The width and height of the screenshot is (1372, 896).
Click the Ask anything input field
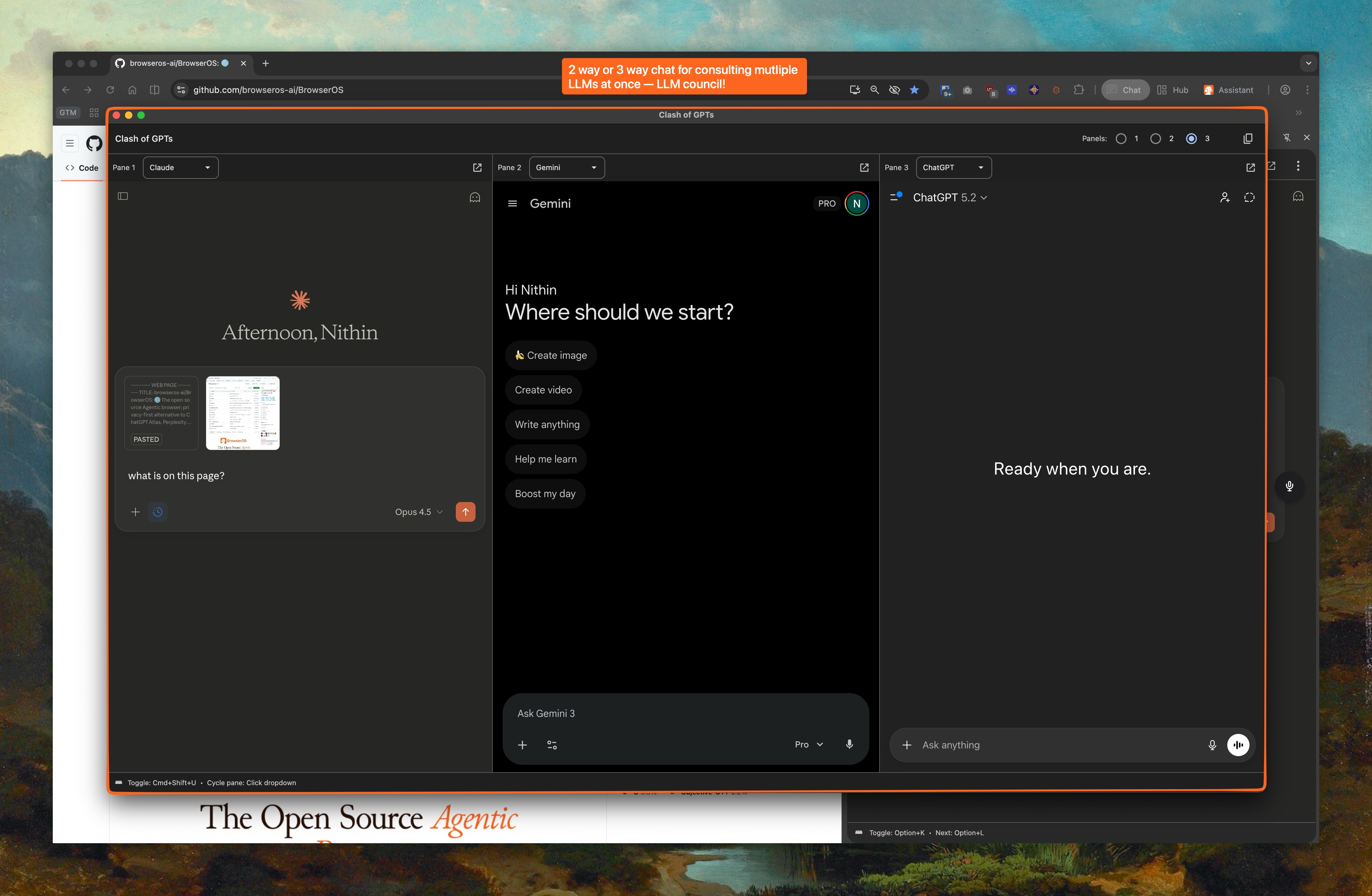point(1055,745)
